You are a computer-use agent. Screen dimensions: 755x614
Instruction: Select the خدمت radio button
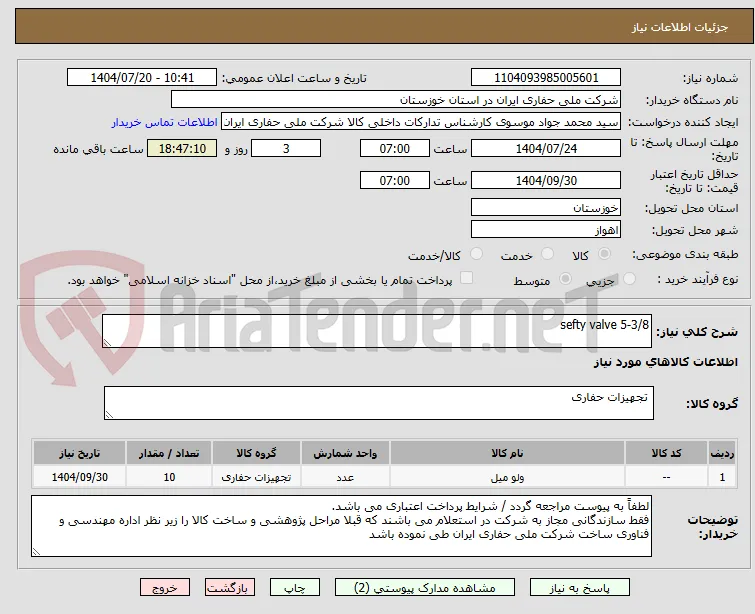[547, 254]
